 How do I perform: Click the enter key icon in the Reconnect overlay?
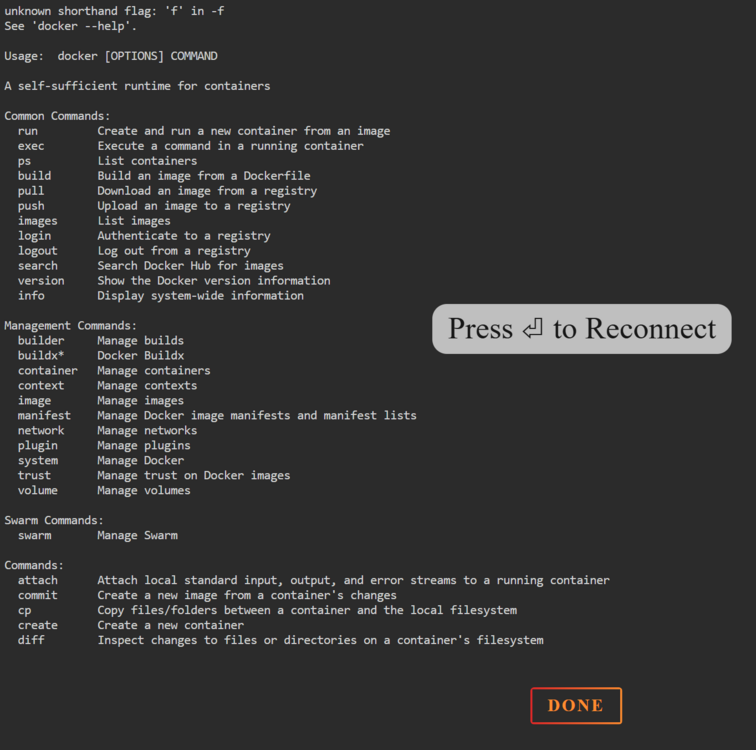pos(533,329)
